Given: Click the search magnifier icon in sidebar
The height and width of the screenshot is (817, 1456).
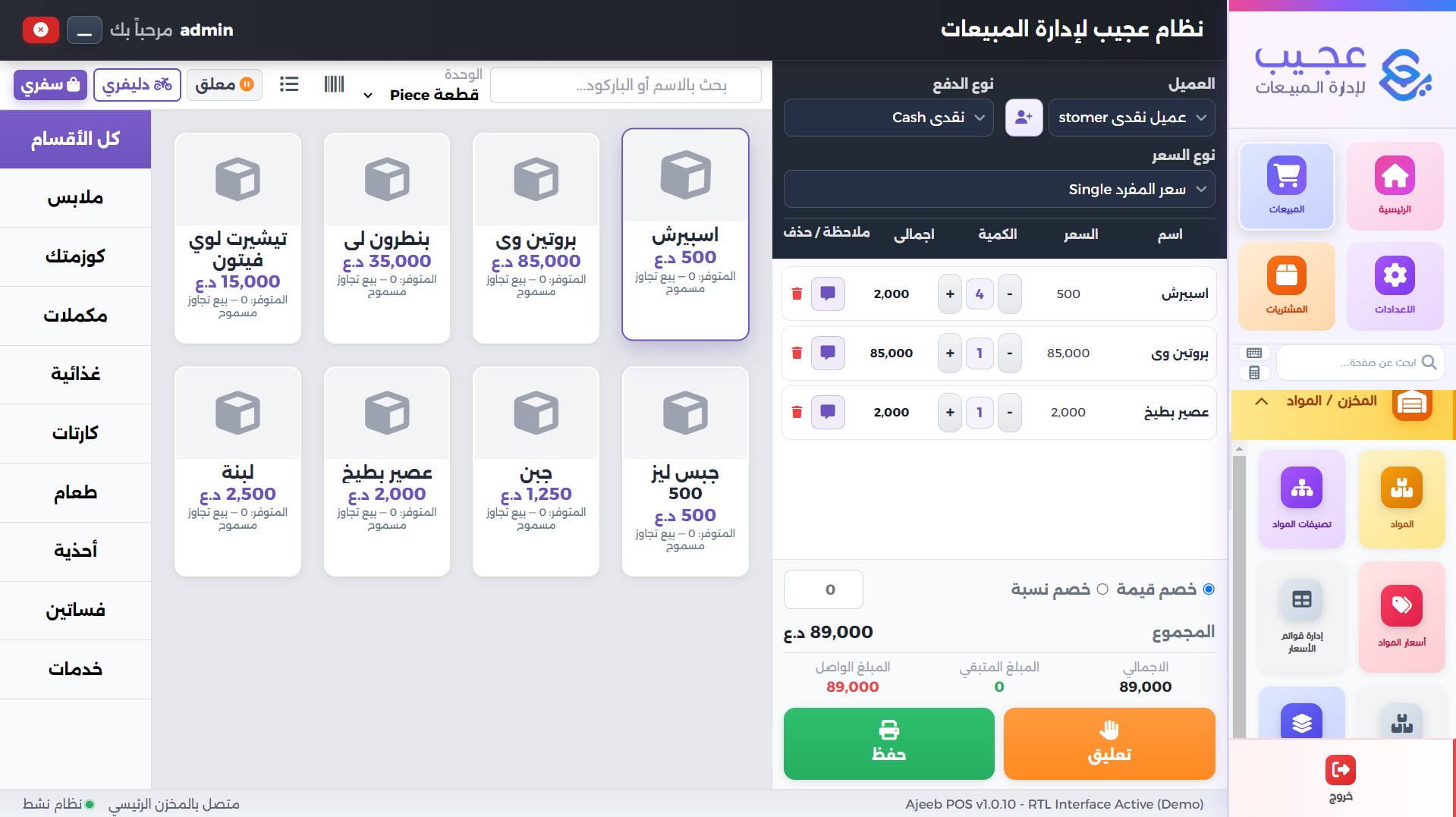Looking at the screenshot, I should click(1429, 362).
